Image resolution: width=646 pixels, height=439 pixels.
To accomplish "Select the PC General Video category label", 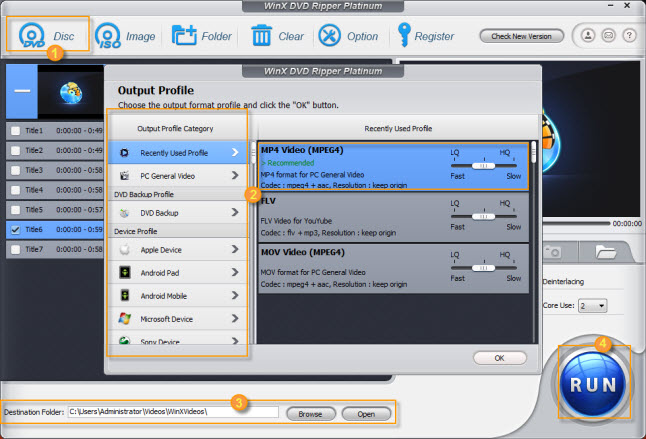I will click(x=168, y=176).
